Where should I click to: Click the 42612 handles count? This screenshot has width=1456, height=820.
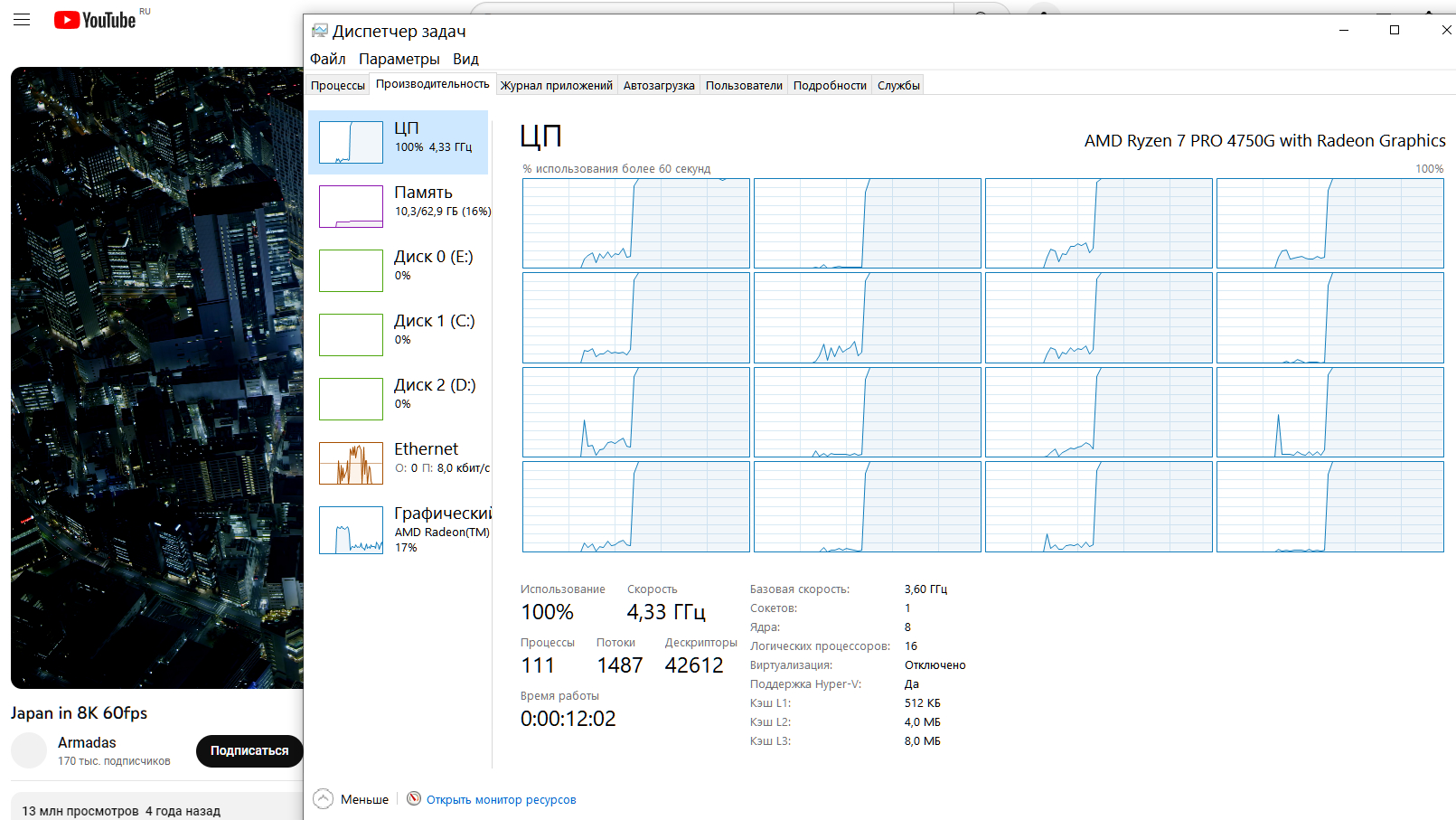tap(694, 665)
